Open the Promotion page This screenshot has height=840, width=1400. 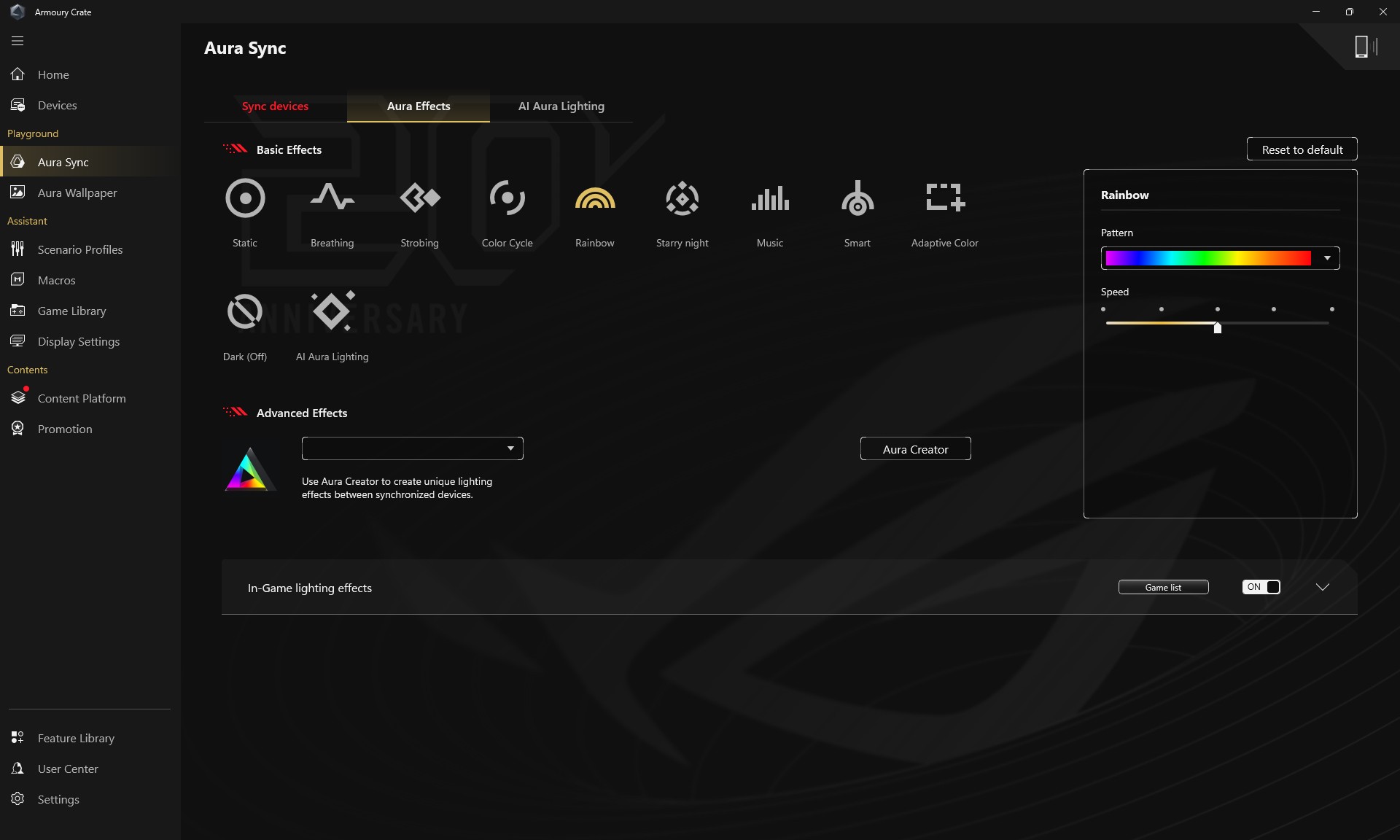pyautogui.click(x=90, y=429)
